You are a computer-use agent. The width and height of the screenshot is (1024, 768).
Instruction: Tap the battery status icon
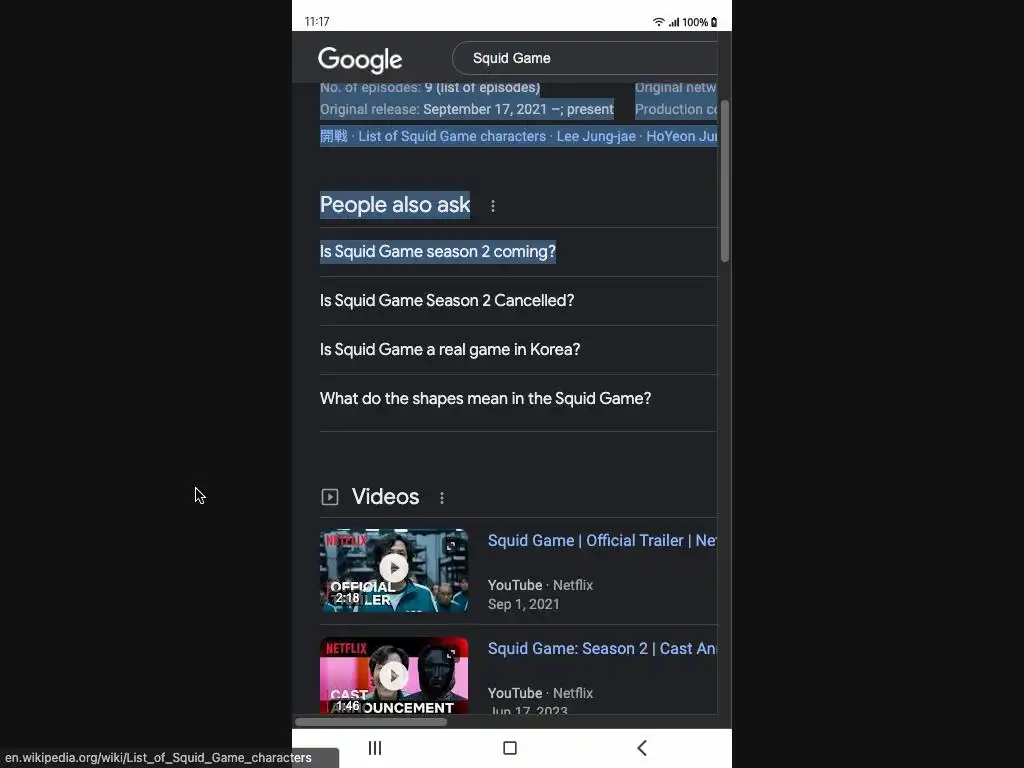tap(714, 22)
